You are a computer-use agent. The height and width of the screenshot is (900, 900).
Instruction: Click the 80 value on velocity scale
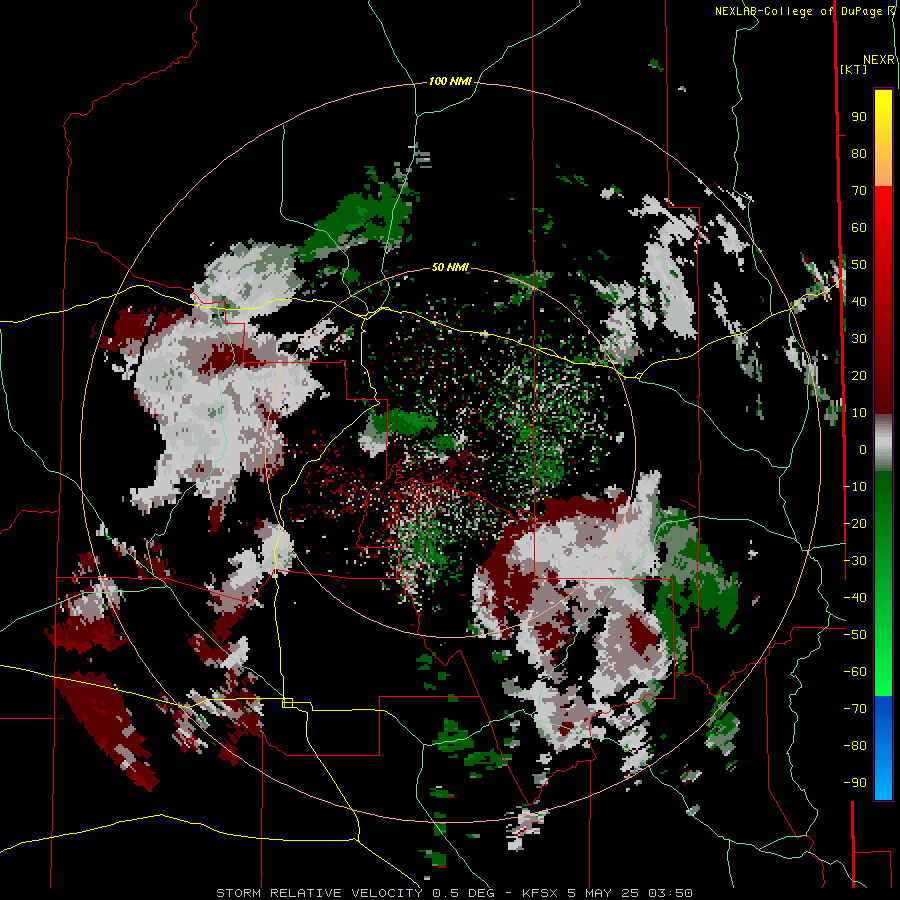859,154
